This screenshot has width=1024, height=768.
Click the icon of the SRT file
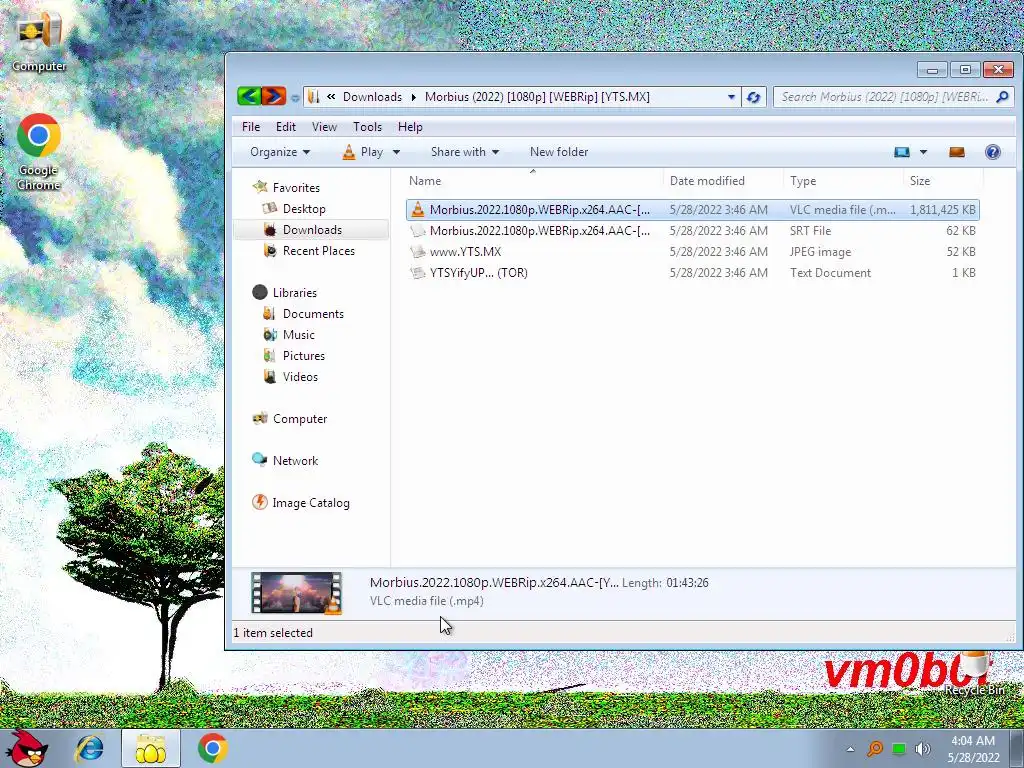[418, 231]
